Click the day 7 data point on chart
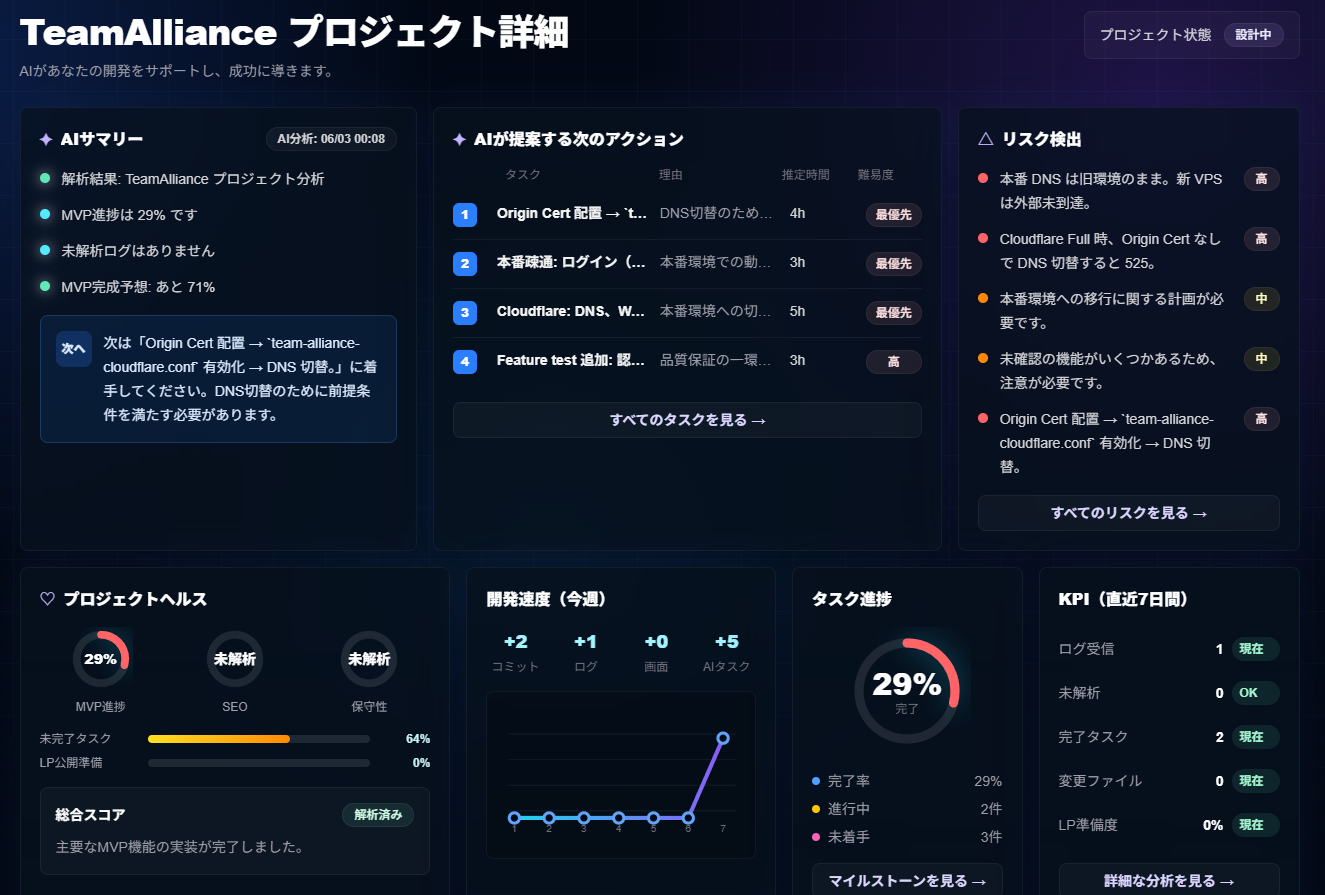This screenshot has height=895, width=1325. 723,738
